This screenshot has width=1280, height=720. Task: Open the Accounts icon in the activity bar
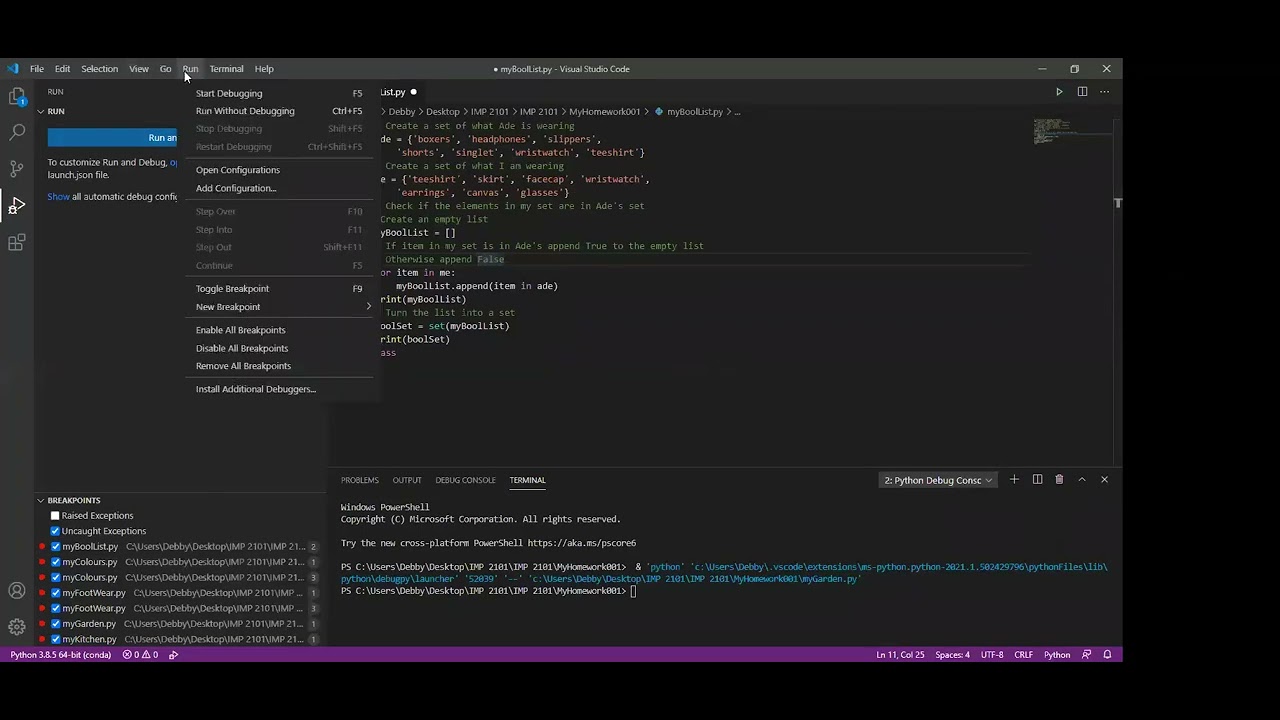(17, 591)
